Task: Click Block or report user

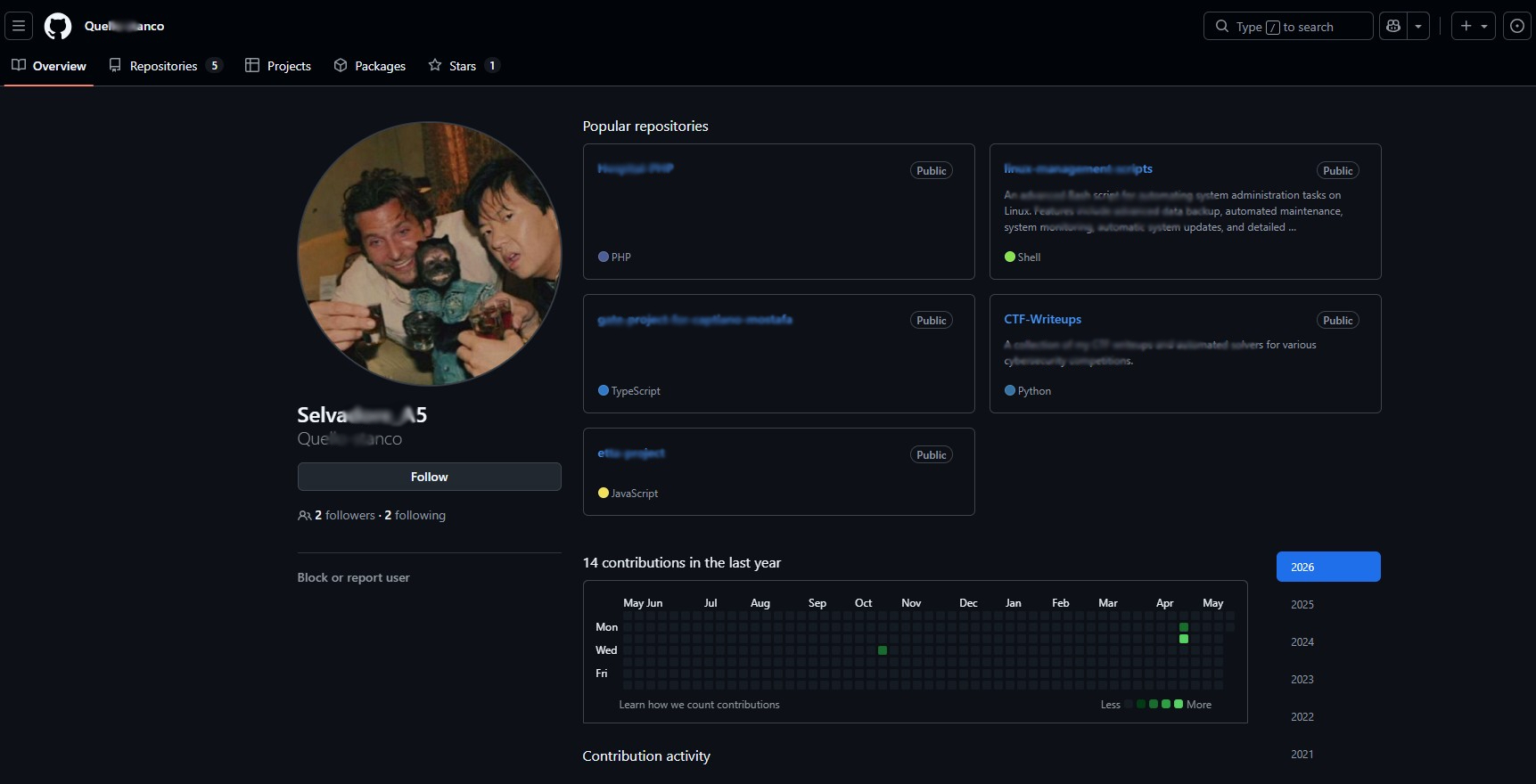Action: (x=353, y=577)
